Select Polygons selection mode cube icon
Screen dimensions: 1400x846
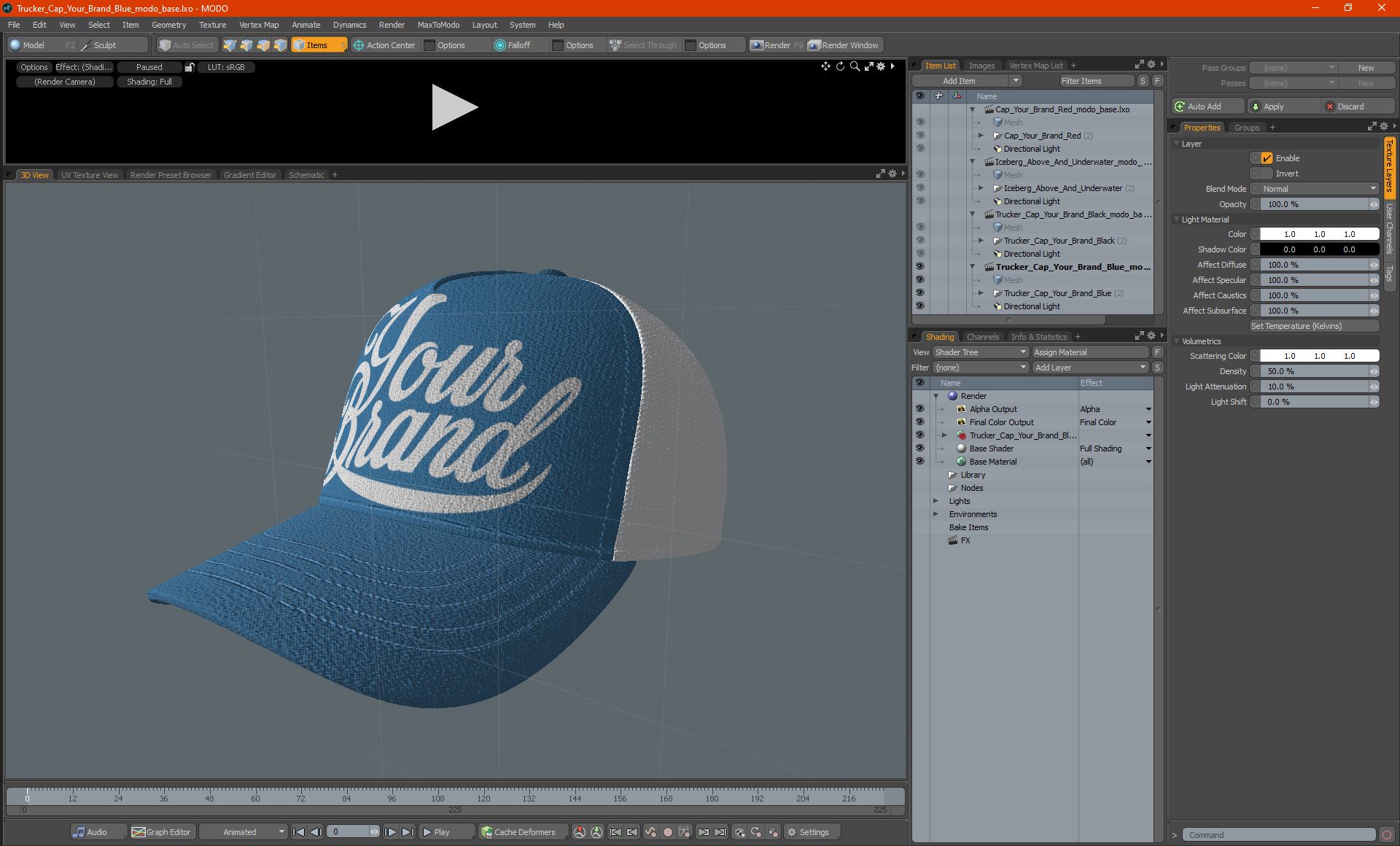(263, 45)
